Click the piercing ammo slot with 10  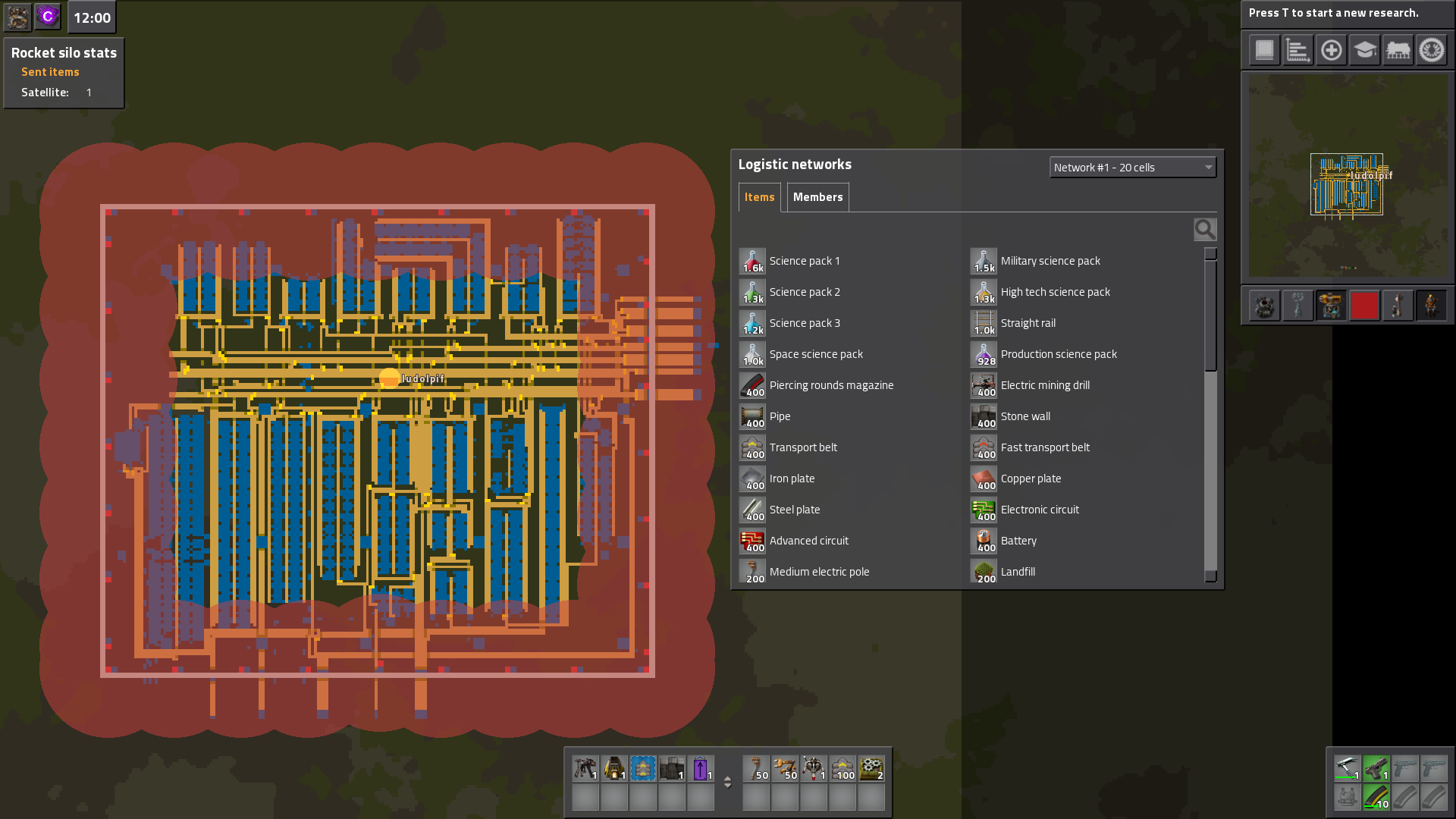click(1376, 797)
